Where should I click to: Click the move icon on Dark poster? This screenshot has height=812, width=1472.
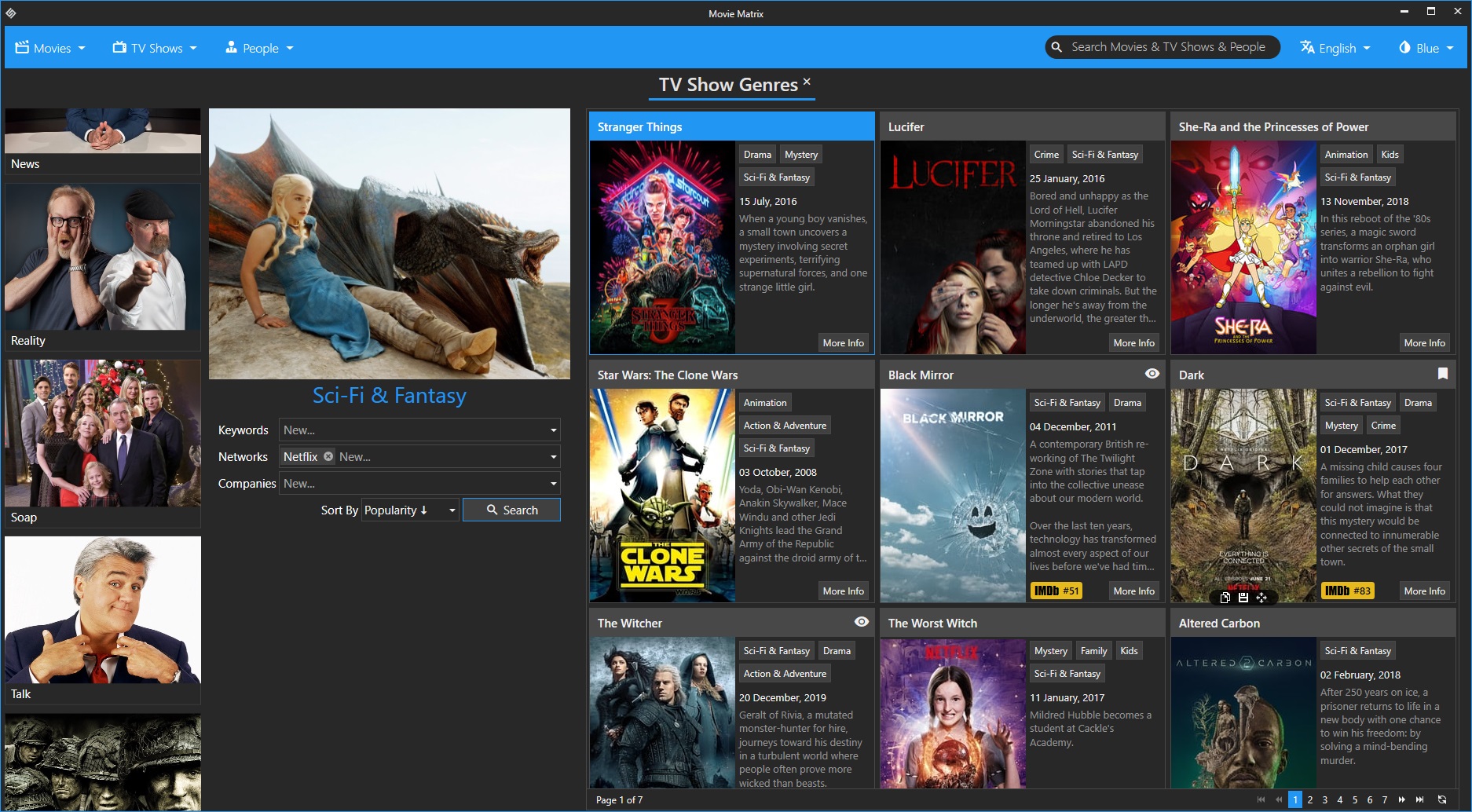pyautogui.click(x=1261, y=598)
